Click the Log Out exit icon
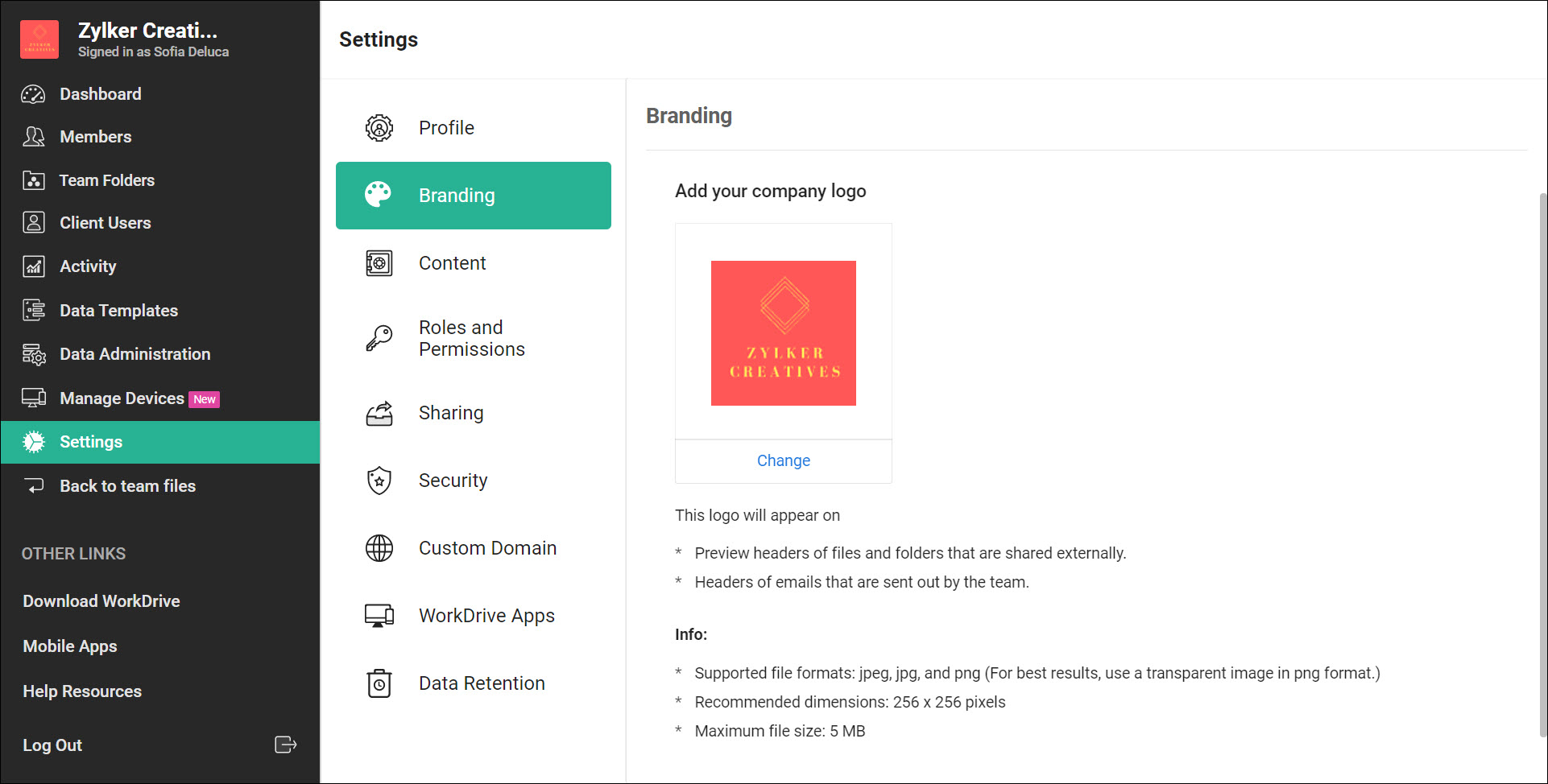1548x784 pixels. tap(285, 745)
